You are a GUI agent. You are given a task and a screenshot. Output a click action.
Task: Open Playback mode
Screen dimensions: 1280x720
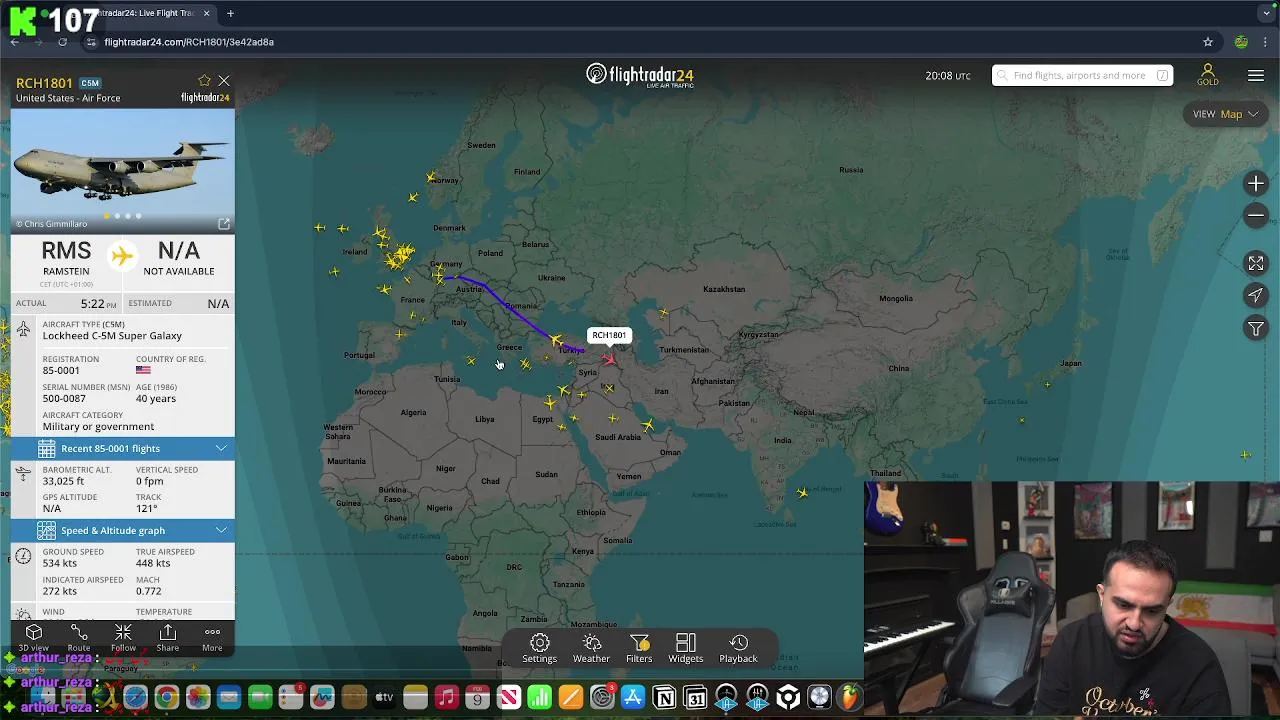click(738, 648)
